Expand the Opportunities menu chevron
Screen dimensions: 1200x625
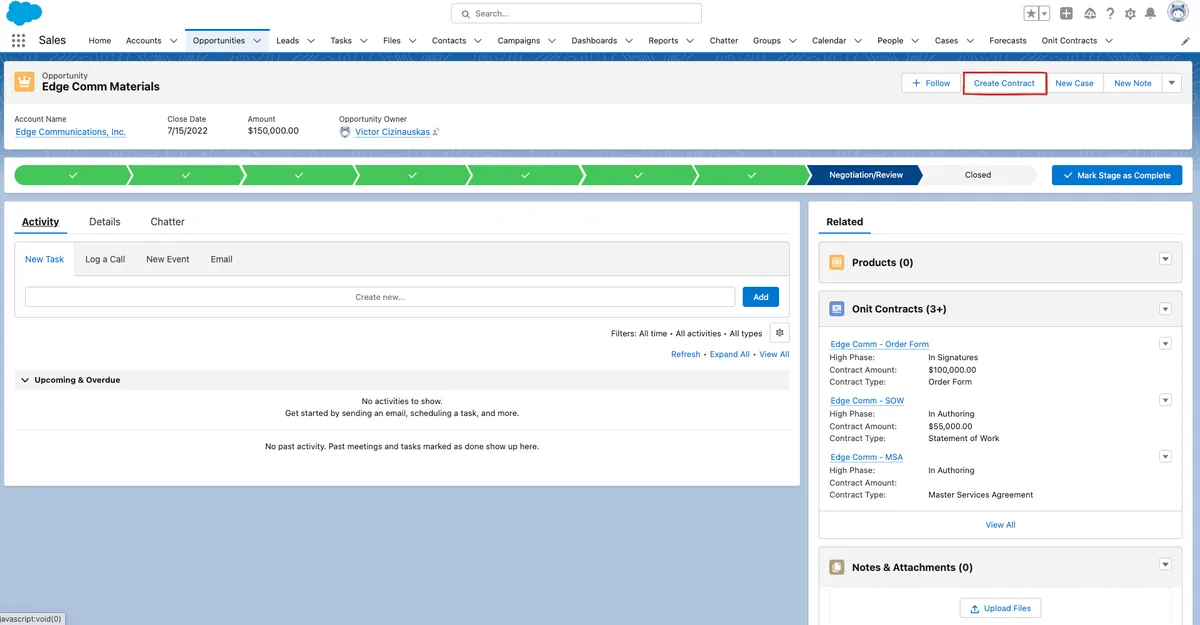pyautogui.click(x=257, y=41)
